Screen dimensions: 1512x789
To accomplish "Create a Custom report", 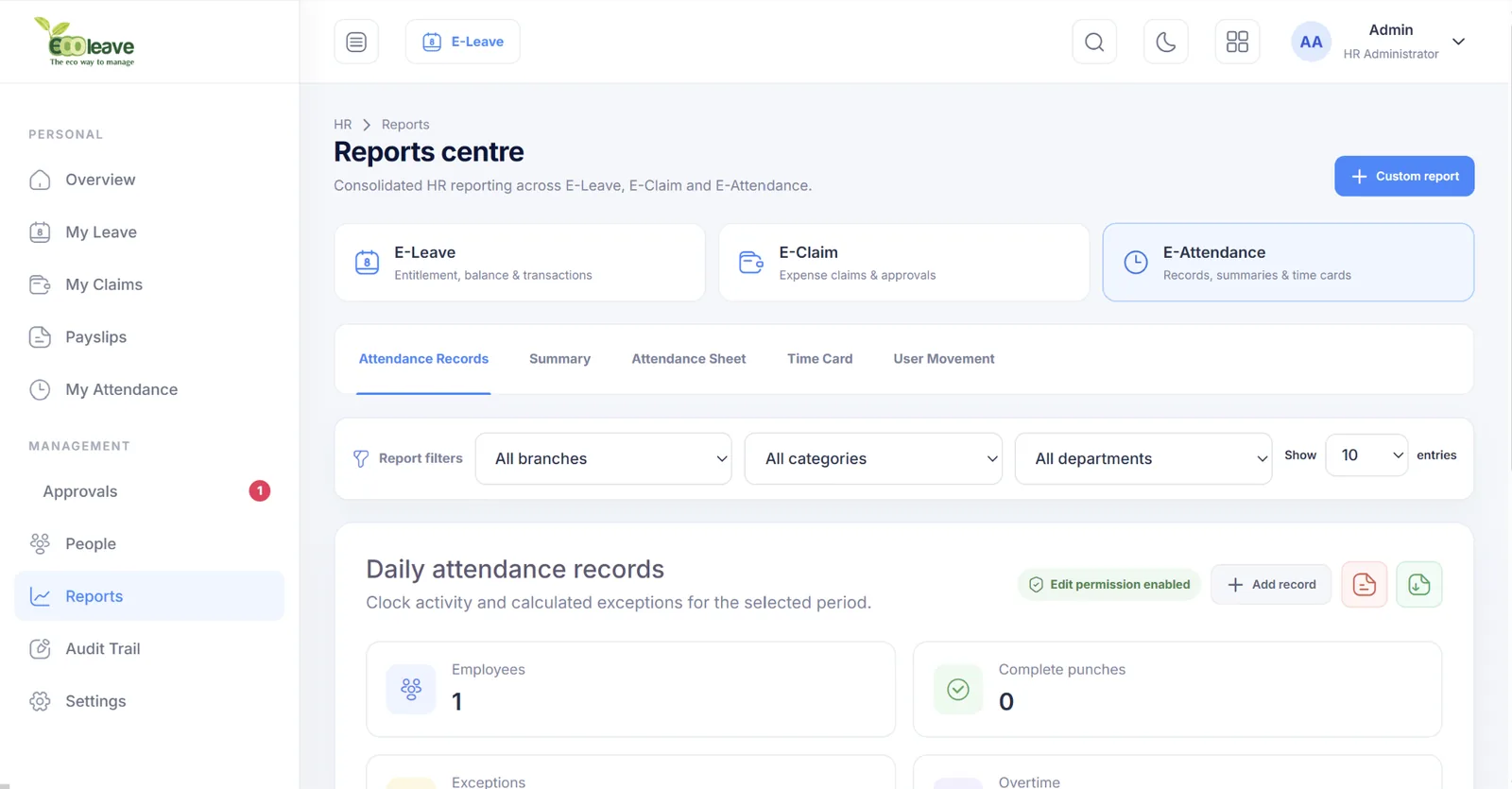I will [x=1404, y=177].
